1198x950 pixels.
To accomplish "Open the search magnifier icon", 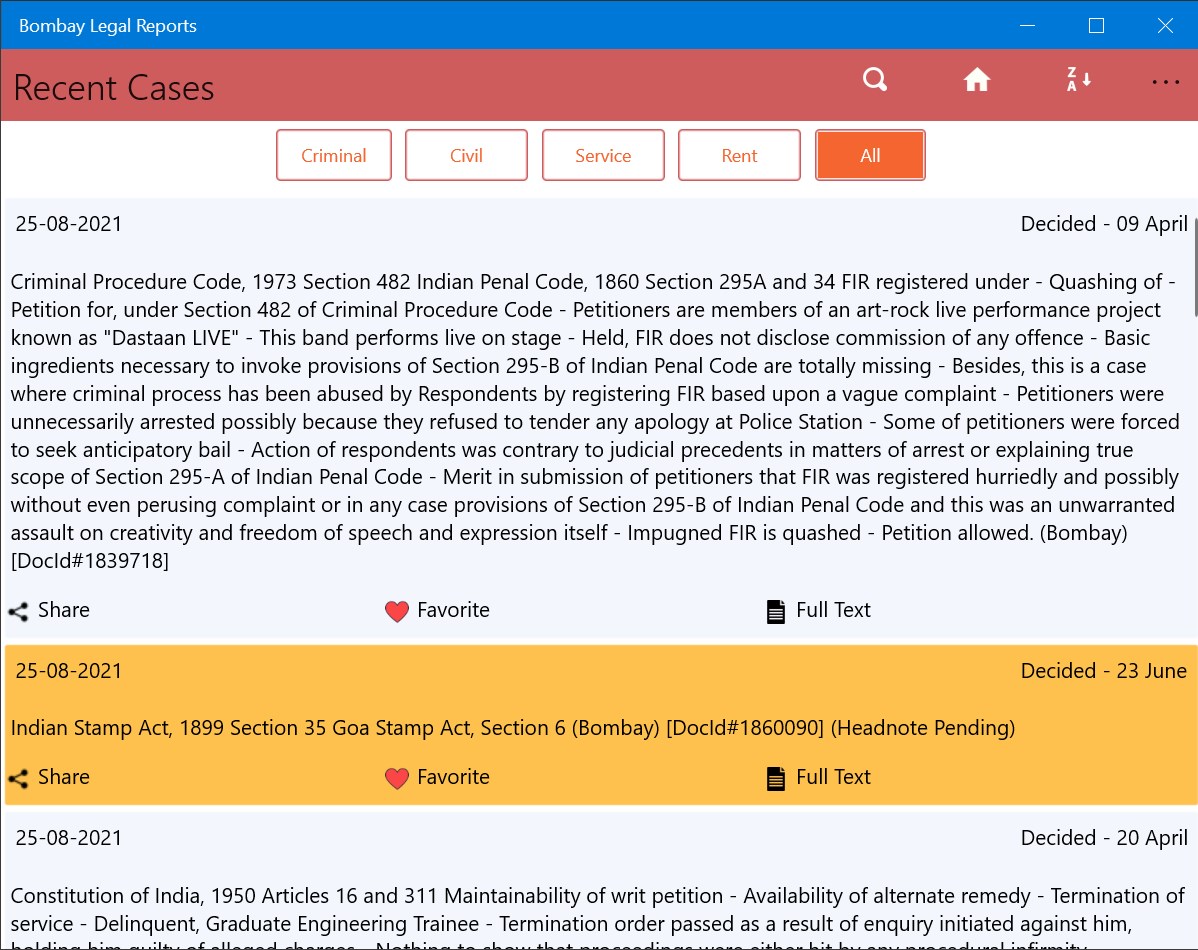I will [x=875, y=80].
